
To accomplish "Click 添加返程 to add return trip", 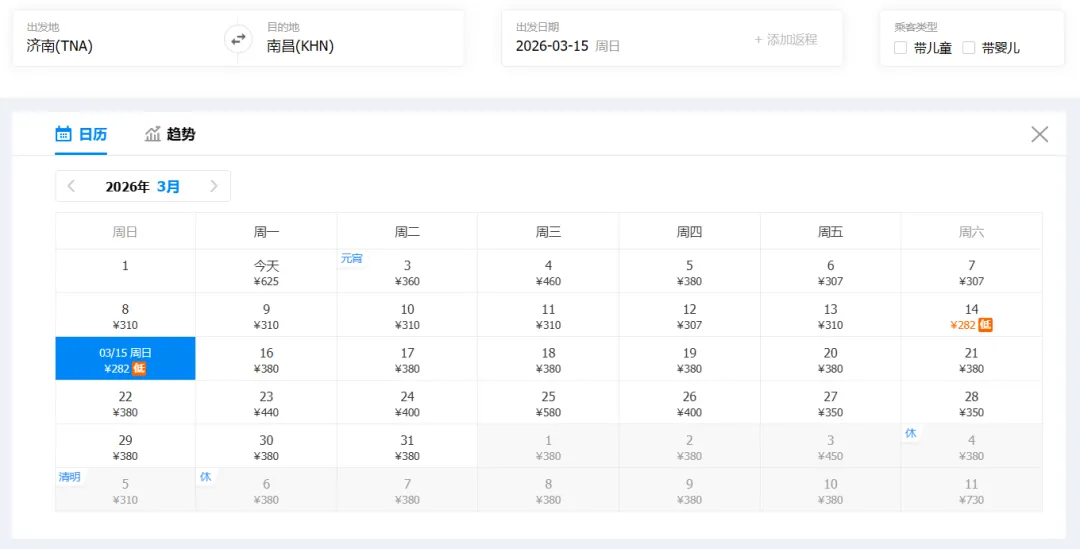I will [786, 39].
